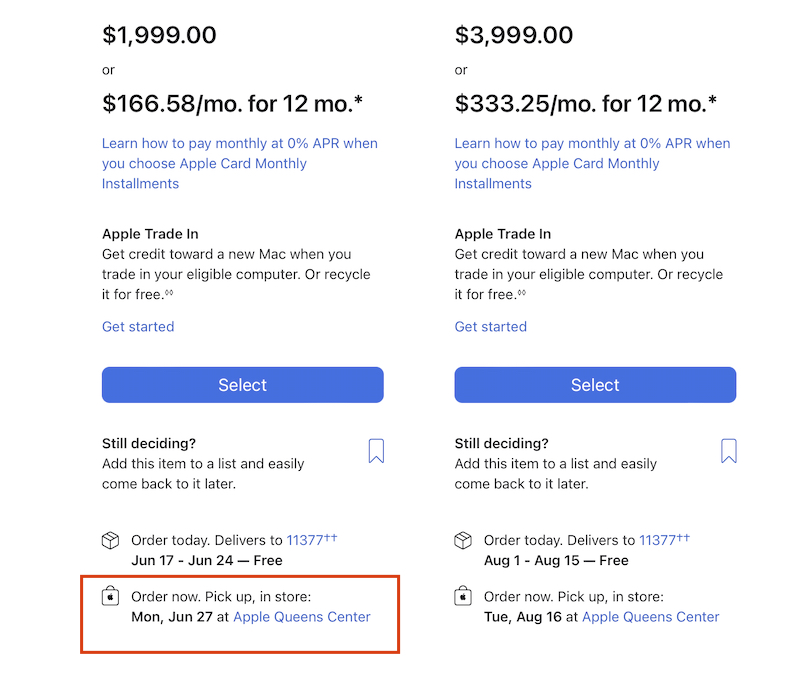
Task: Click the delivery box icon beside Aug 1 delivery
Action: coord(463,541)
